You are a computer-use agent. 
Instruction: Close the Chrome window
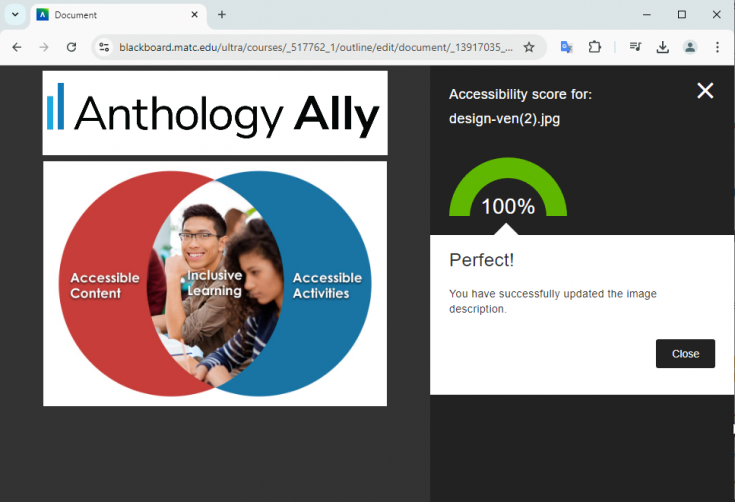click(x=716, y=15)
